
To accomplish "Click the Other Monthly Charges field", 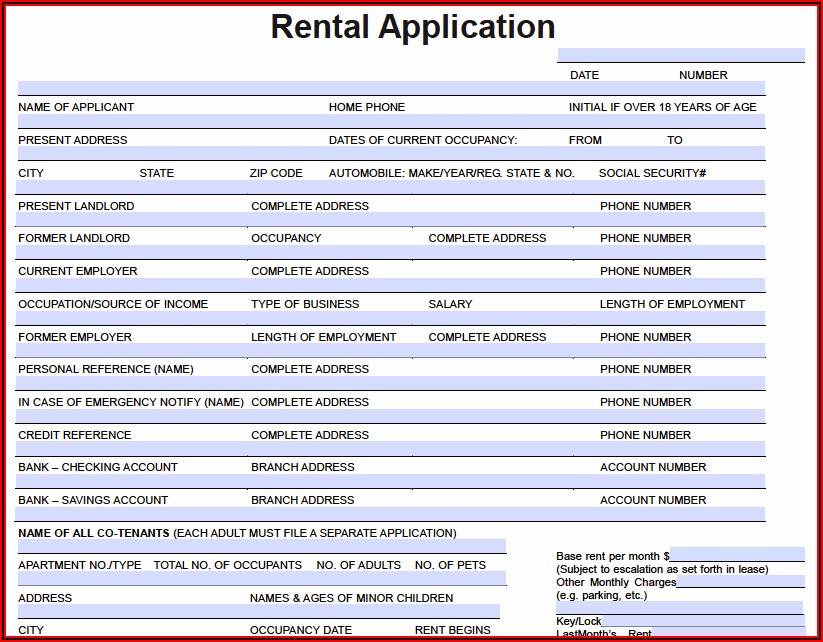I will click(x=741, y=581).
